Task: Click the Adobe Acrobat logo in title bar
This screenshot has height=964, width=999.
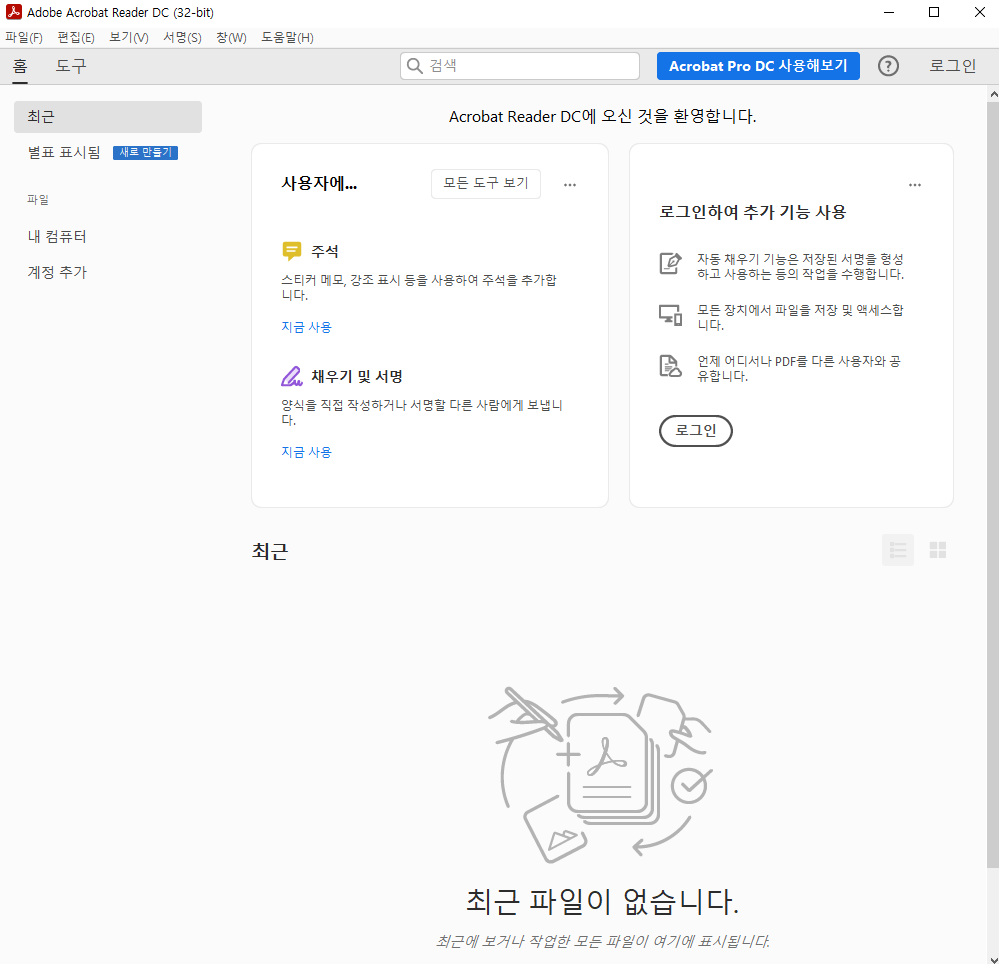Action: (x=13, y=12)
